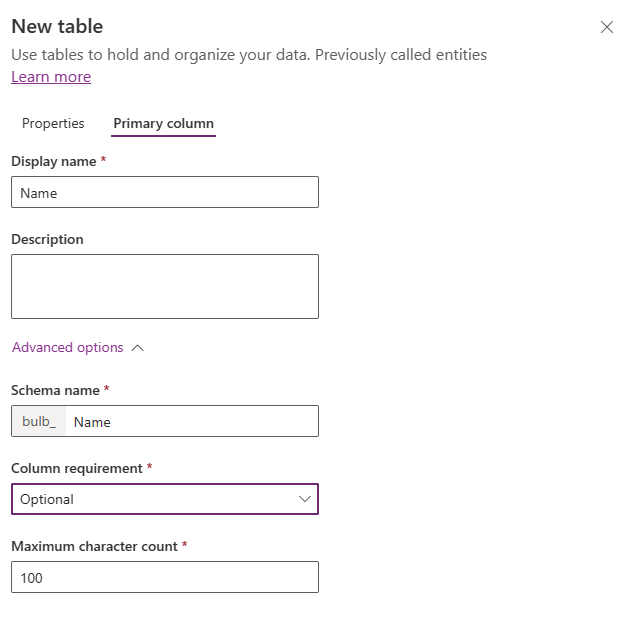The image size is (631, 622).
Task: Click the Maximum character count field
Action: [165, 577]
